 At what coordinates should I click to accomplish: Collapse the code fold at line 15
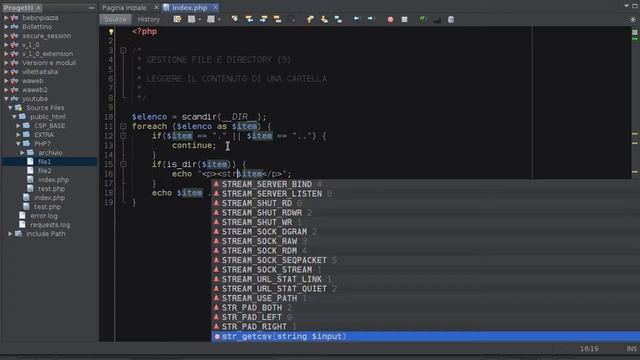(x=123, y=164)
